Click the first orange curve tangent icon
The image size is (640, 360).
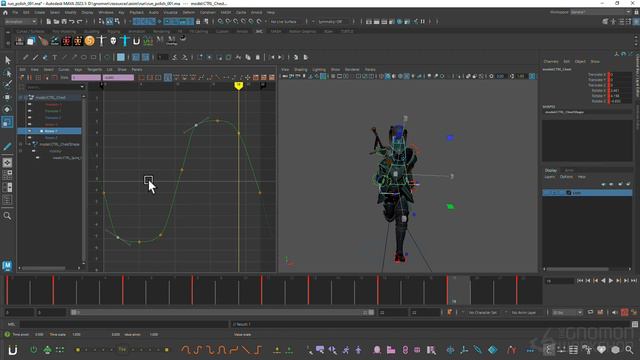pyautogui.click(x=186, y=350)
